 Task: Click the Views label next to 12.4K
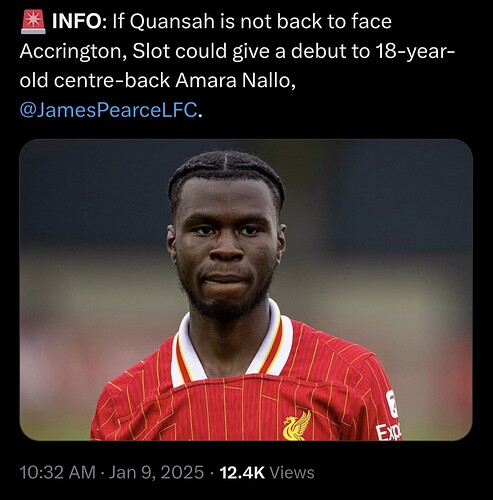(292, 473)
